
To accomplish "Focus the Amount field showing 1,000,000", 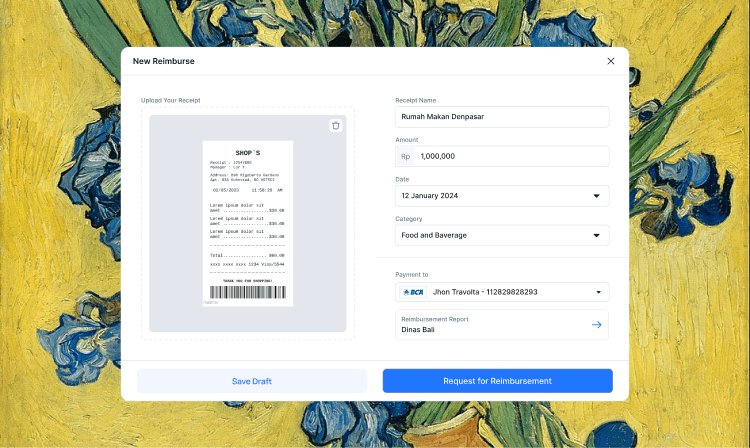I will point(512,157).
